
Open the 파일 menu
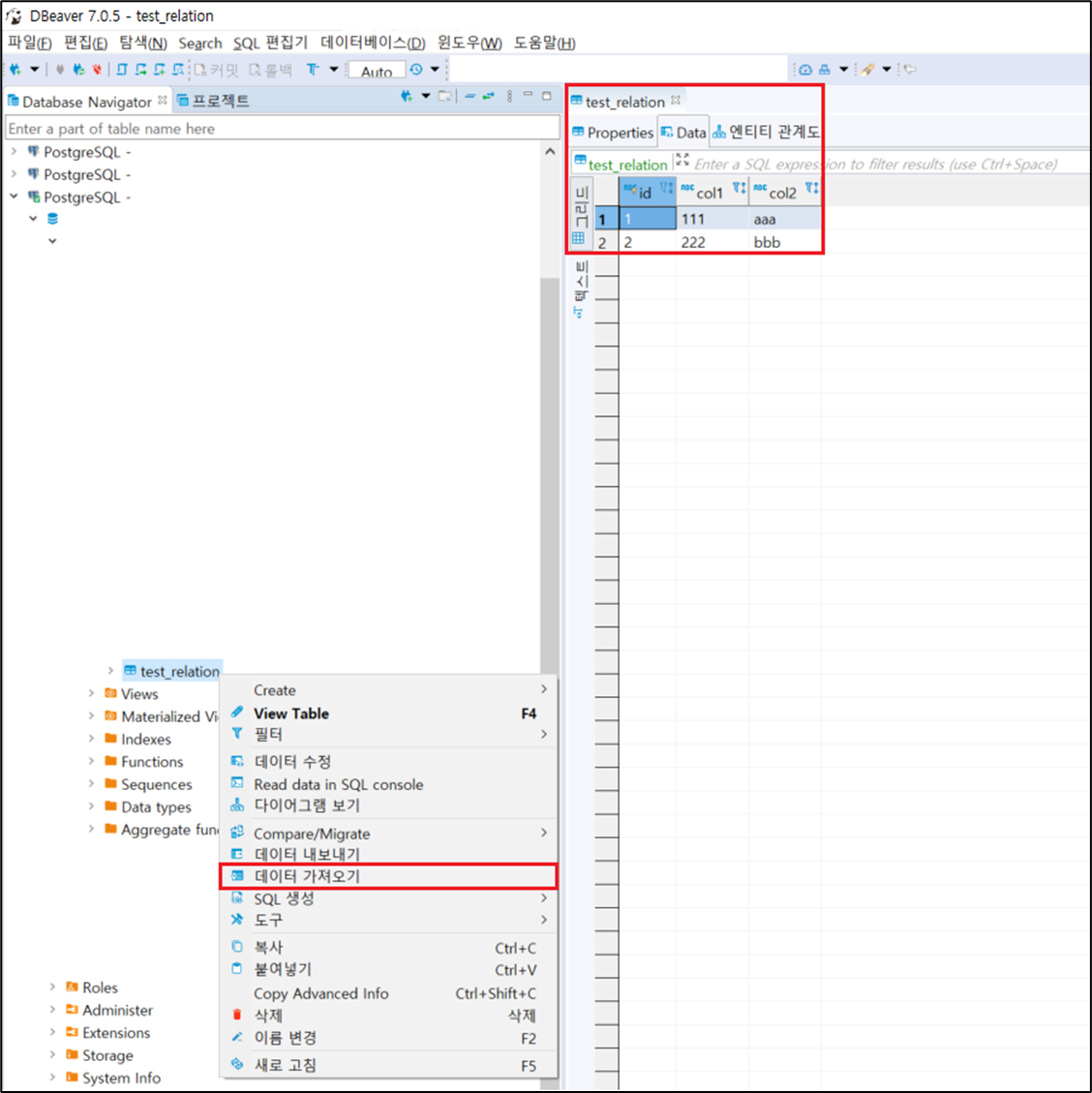coord(29,43)
